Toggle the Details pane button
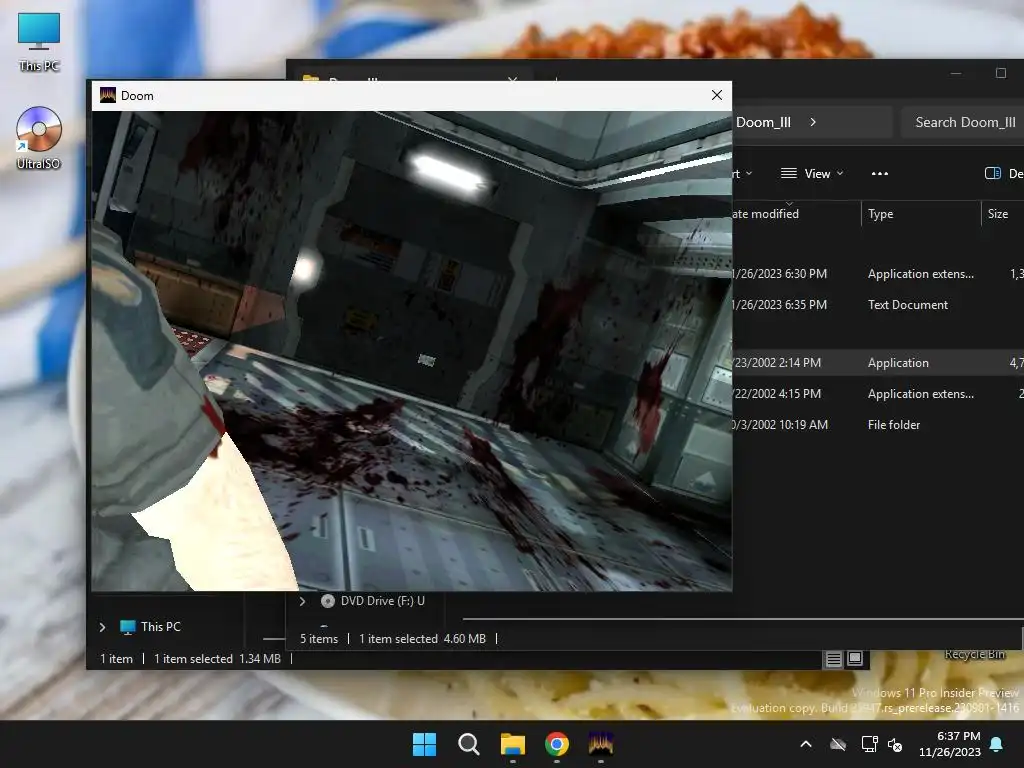 coord(1003,174)
